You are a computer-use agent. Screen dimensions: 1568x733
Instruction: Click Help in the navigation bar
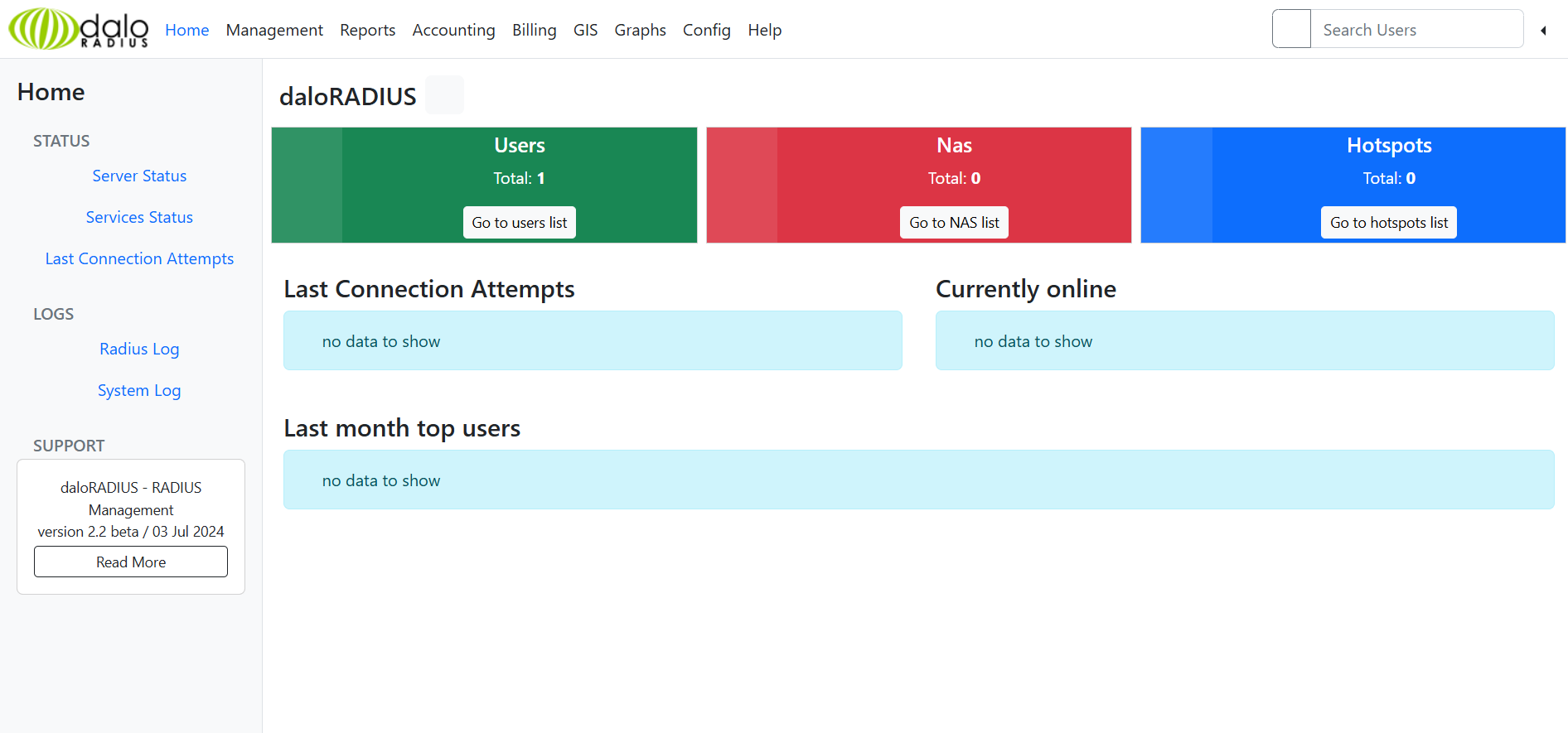pos(764,30)
